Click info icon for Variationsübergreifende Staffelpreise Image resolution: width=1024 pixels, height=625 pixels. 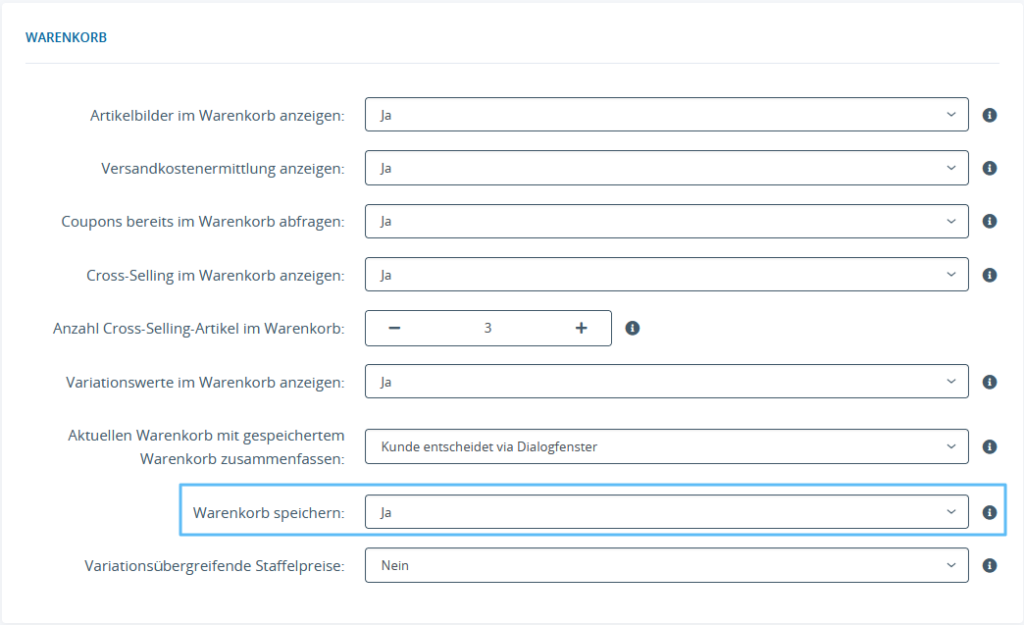coord(989,564)
